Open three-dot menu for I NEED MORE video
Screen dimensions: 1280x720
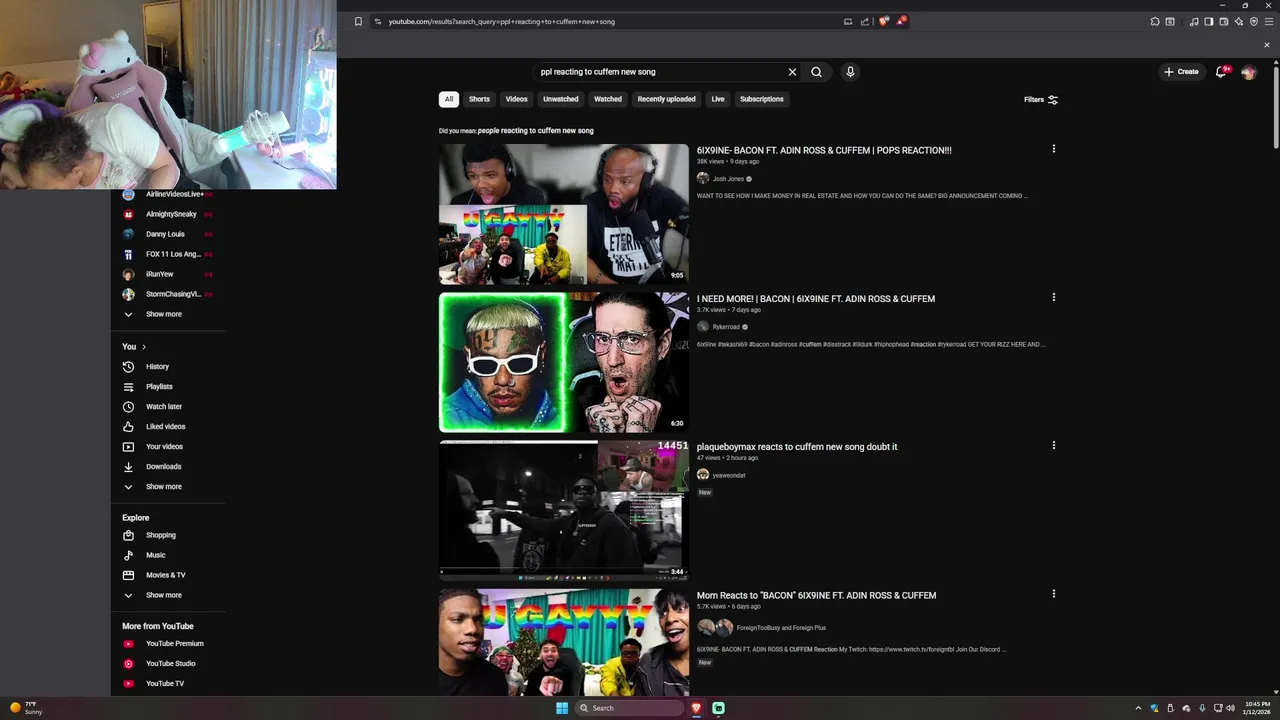click(1053, 297)
